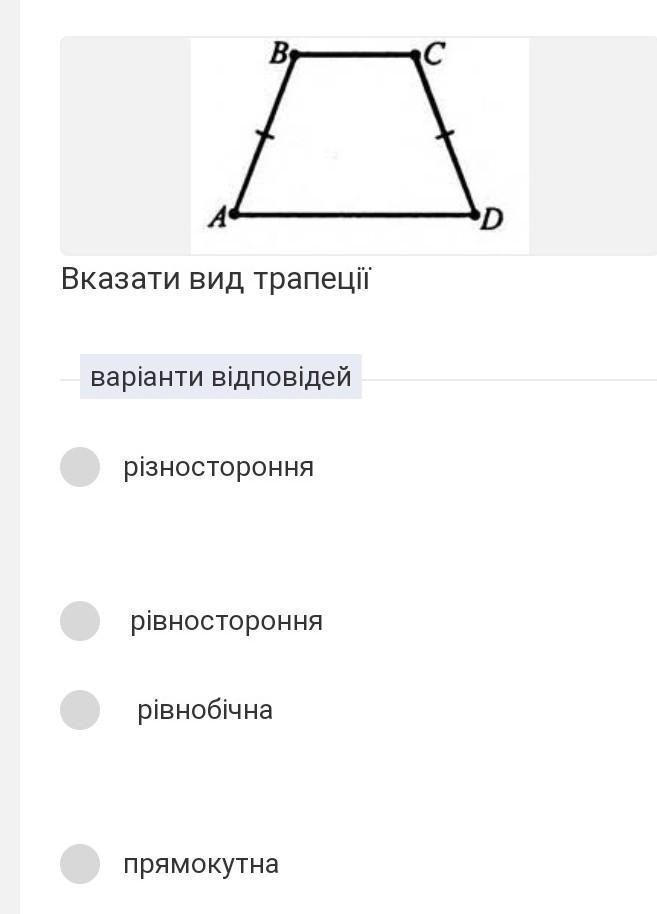This screenshot has height=914, width=657.
Task: Click the 'рівностороння' answer label
Action: point(226,621)
